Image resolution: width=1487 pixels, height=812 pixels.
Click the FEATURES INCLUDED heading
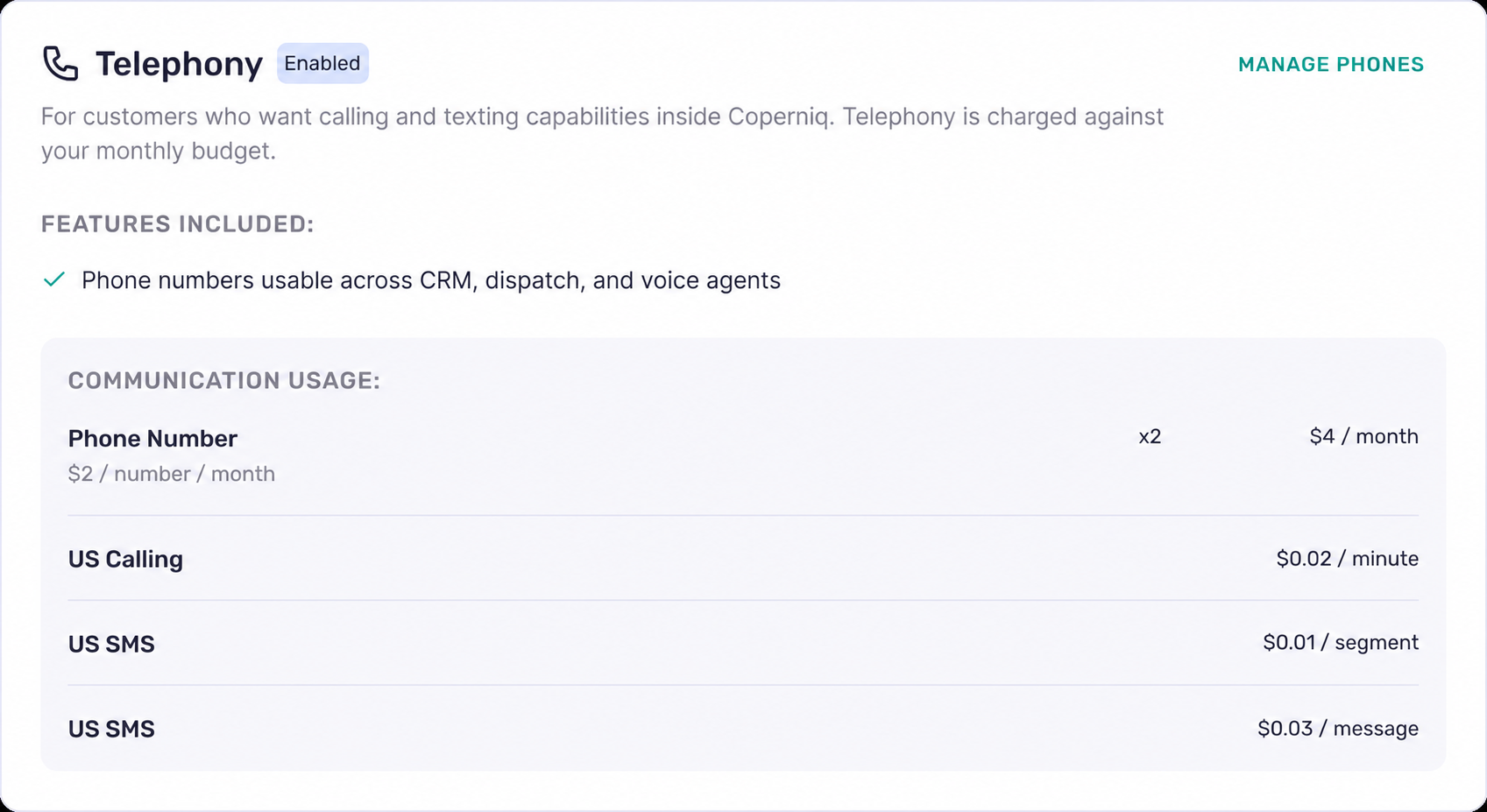tap(177, 224)
